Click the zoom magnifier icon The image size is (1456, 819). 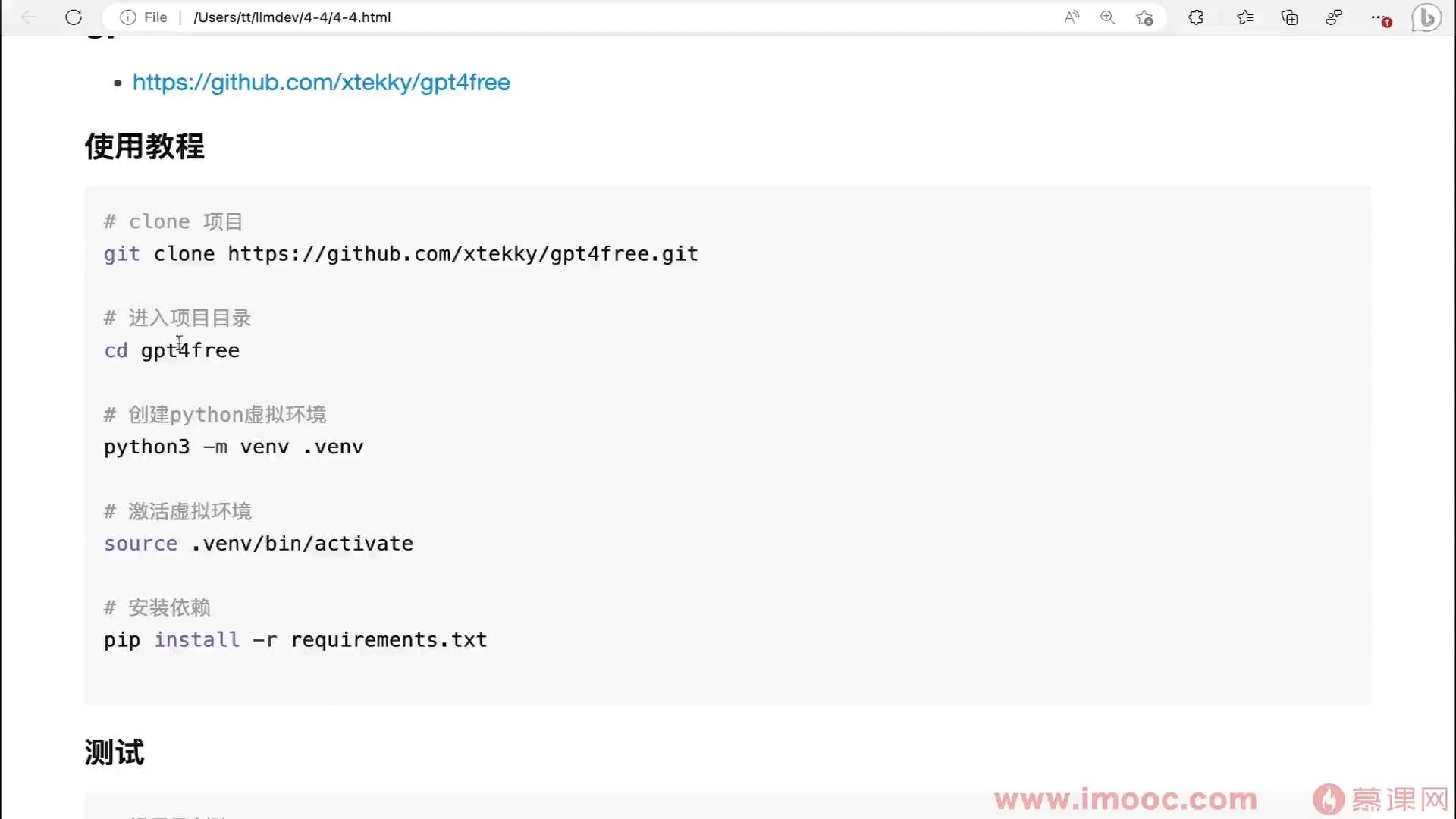coord(1107,17)
